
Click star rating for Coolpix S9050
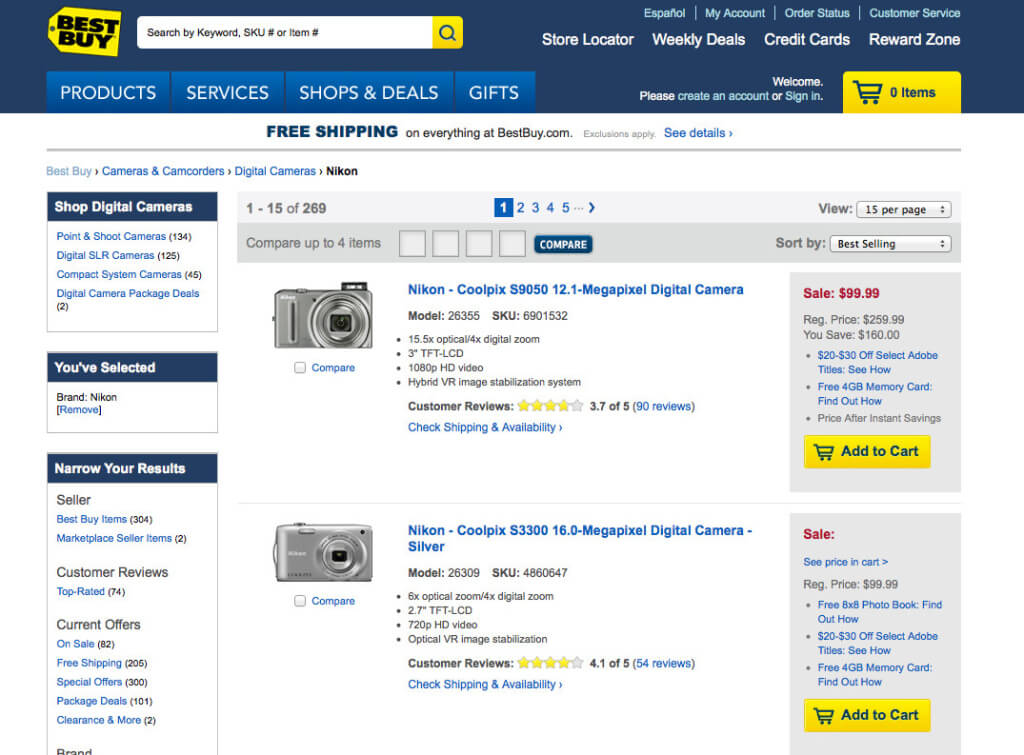(550, 406)
